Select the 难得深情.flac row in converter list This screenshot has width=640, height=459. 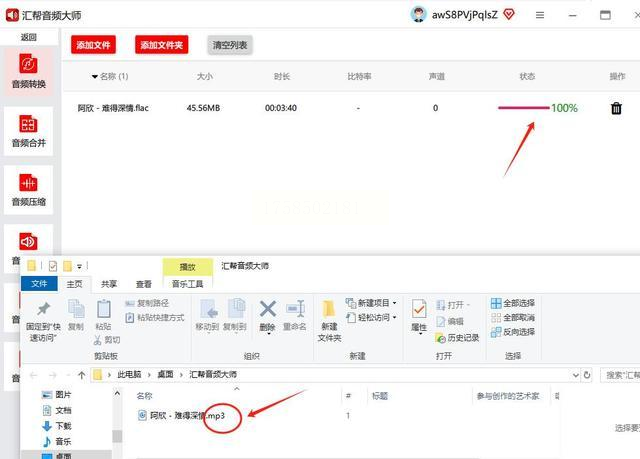pyautogui.click(x=351, y=108)
